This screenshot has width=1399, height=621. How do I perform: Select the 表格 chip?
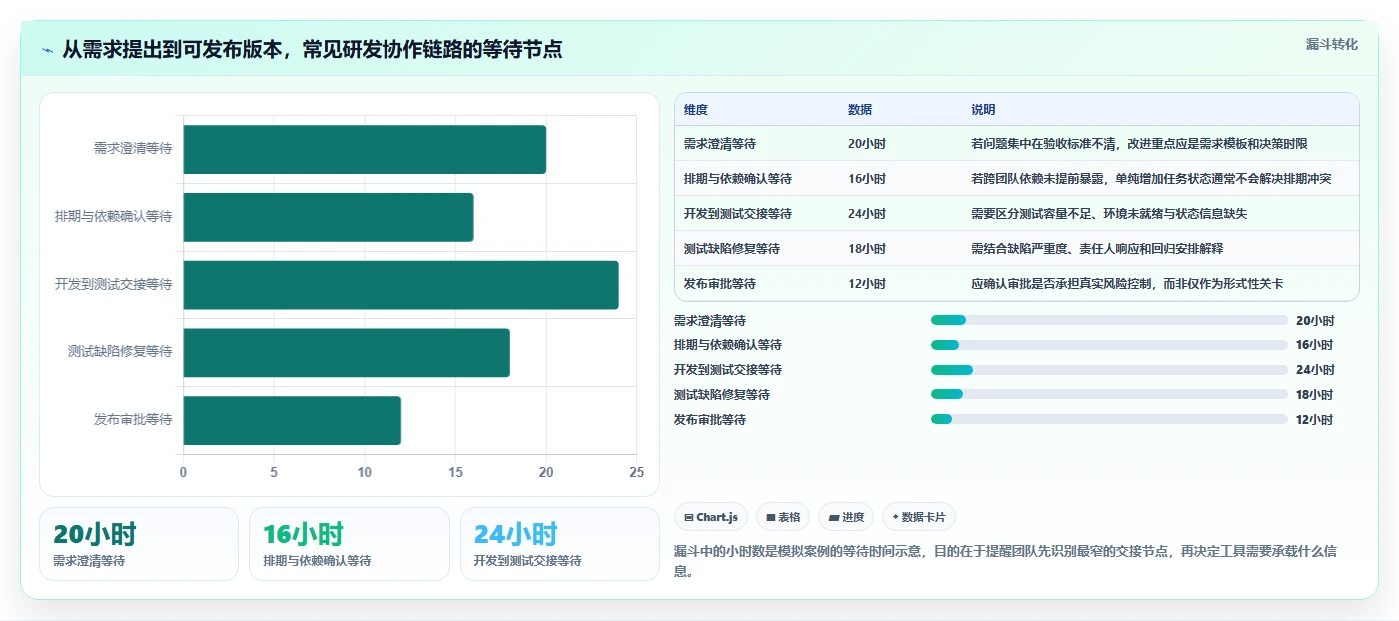[x=783, y=517]
